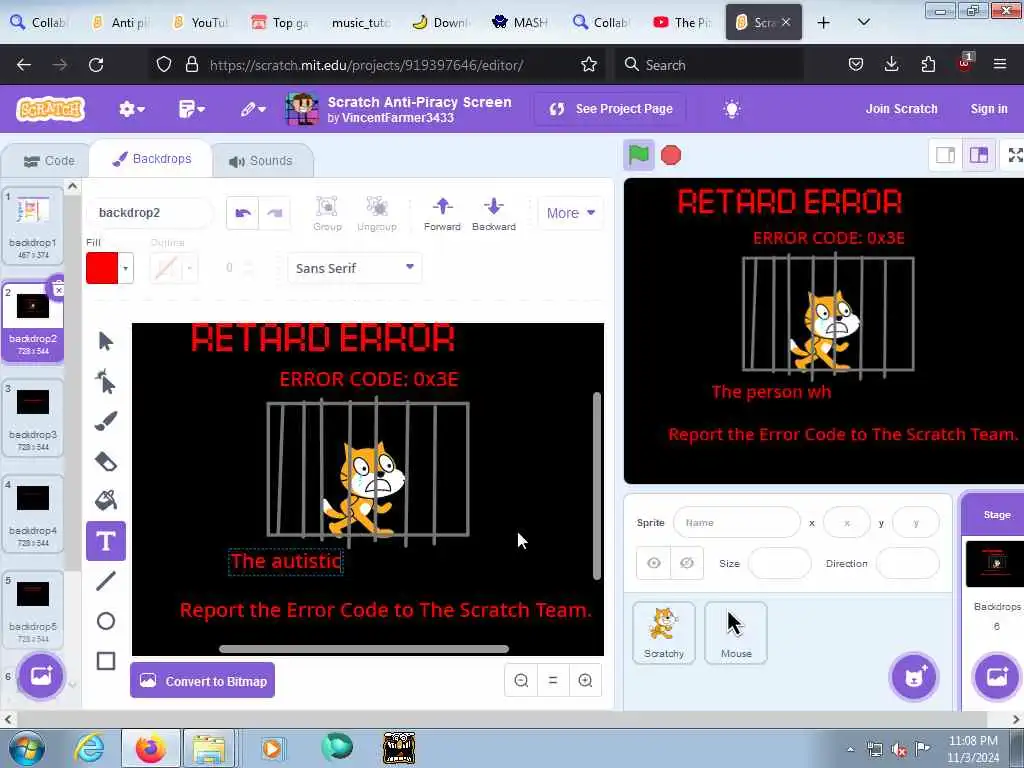The image size is (1024, 768).
Task: Switch to large stage layout
Action: point(978,155)
